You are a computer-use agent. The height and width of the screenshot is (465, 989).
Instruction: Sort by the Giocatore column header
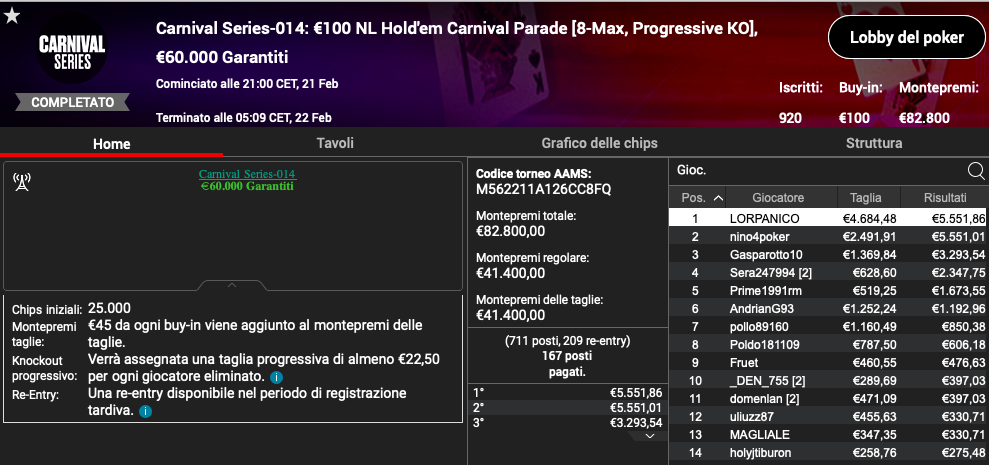[778, 197]
